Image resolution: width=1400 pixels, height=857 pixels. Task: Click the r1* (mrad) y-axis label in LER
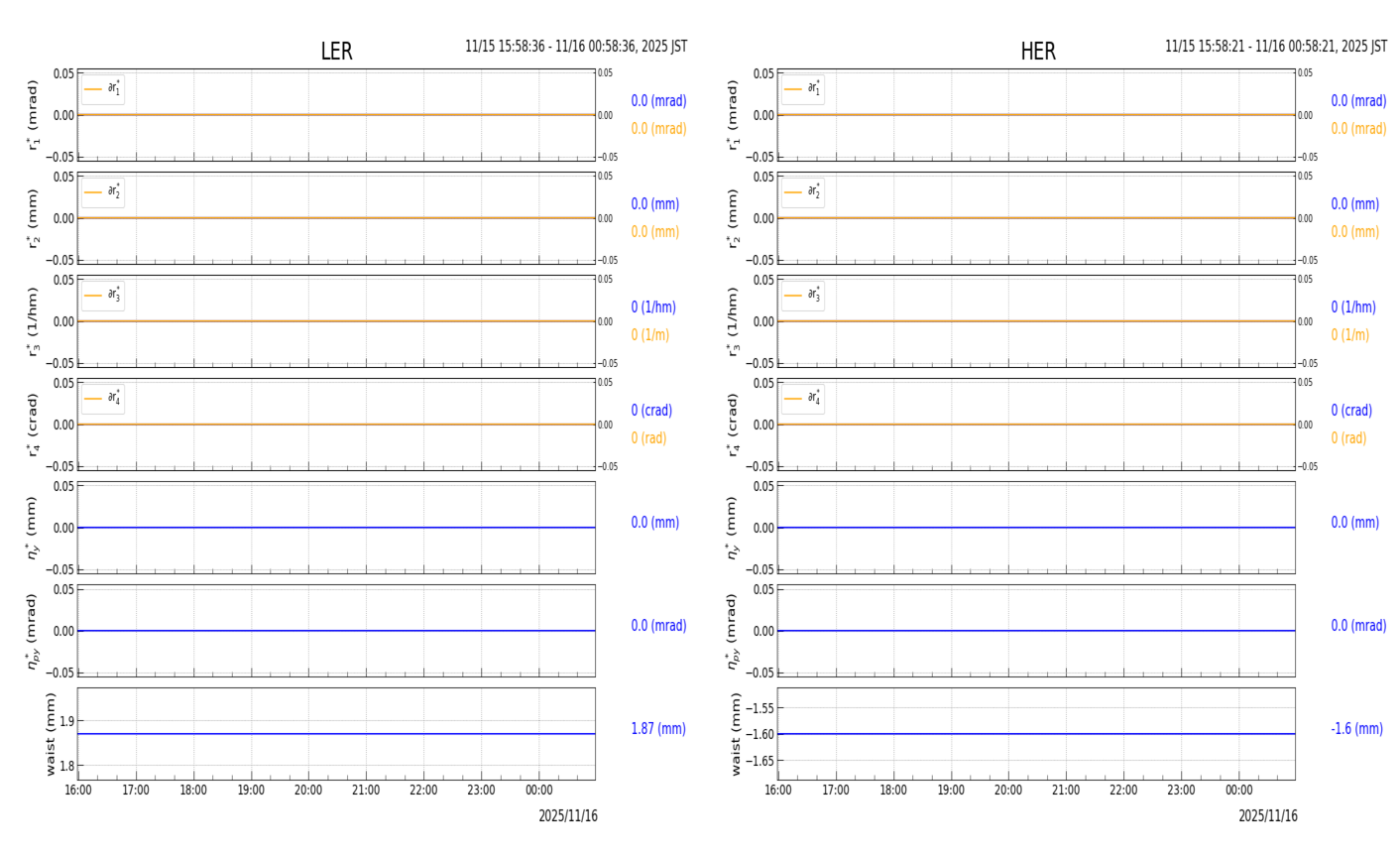tap(34, 115)
